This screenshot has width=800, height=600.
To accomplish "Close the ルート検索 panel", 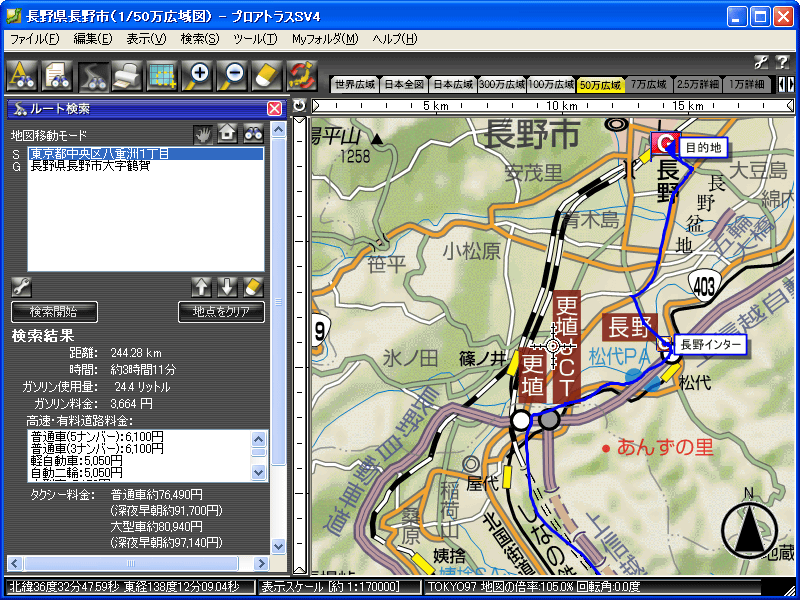I will tap(274, 108).
